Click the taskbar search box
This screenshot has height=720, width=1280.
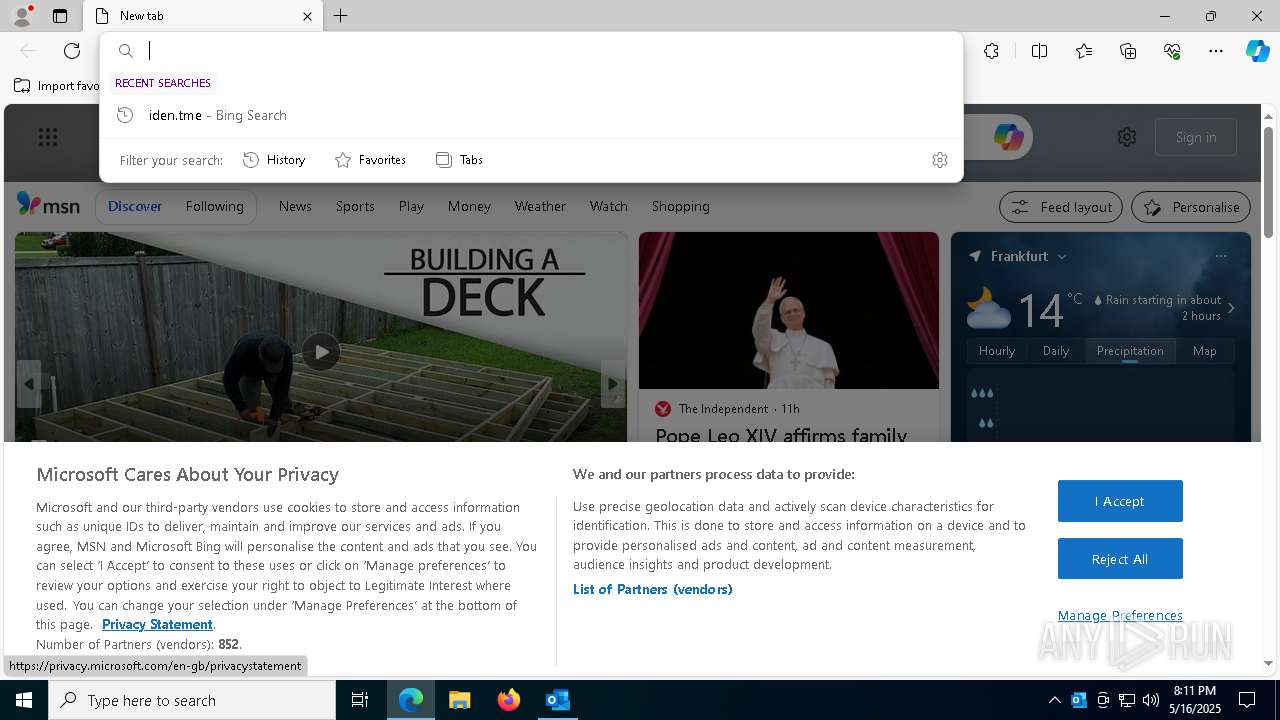(x=192, y=700)
